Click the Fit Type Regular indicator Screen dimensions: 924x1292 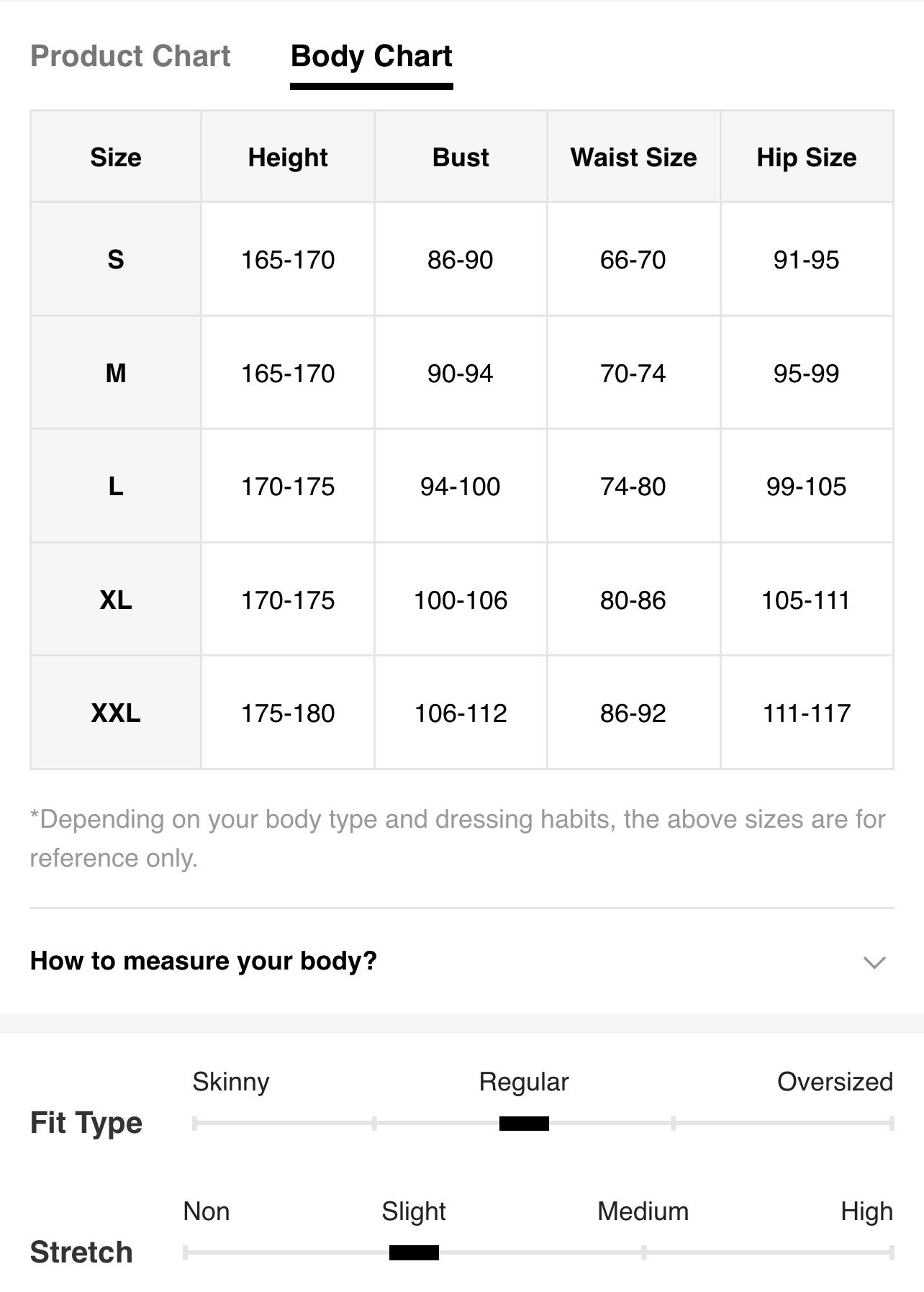tap(524, 1123)
